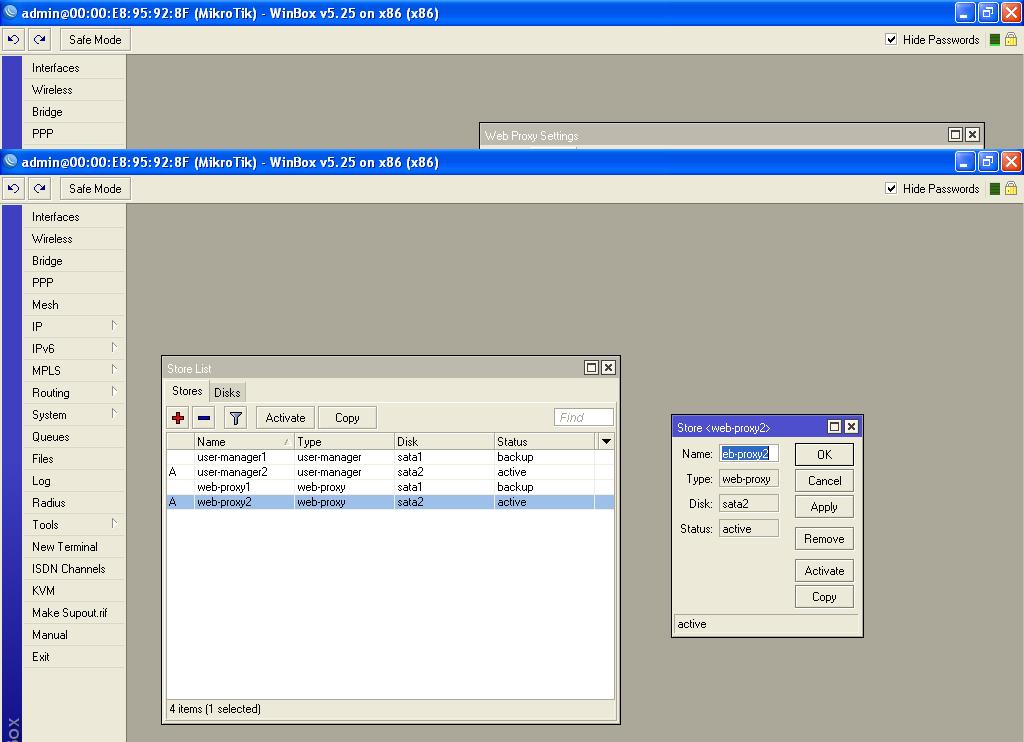The width and height of the screenshot is (1024, 742).
Task: Click inside the Find search field
Action: (x=583, y=417)
